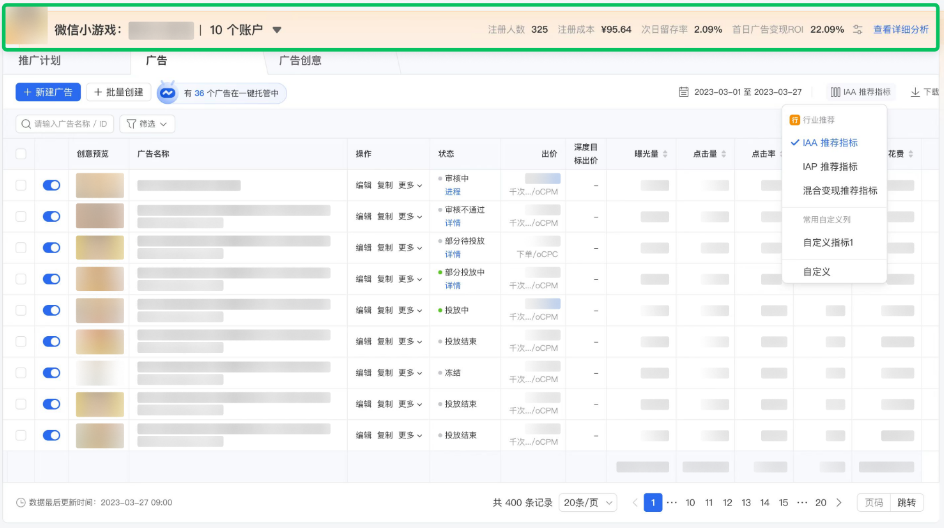Viewport: 944px width, 528px height.
Task: Open creative thumbnail of the 部分待投放 ad
Action: pos(100,248)
